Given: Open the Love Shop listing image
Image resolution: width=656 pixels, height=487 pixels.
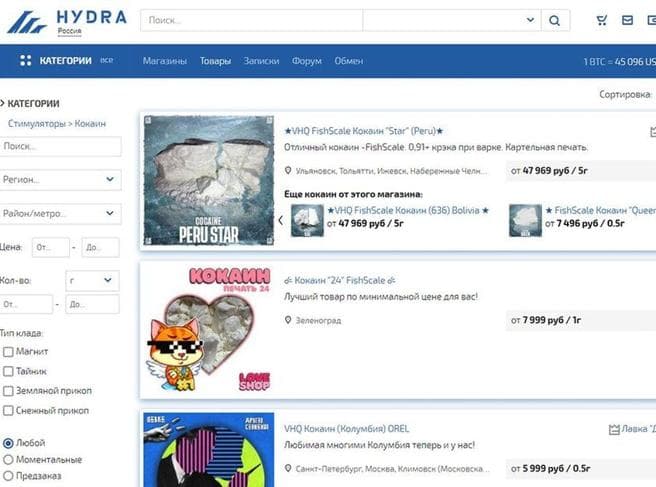Looking at the screenshot, I should 208,329.
